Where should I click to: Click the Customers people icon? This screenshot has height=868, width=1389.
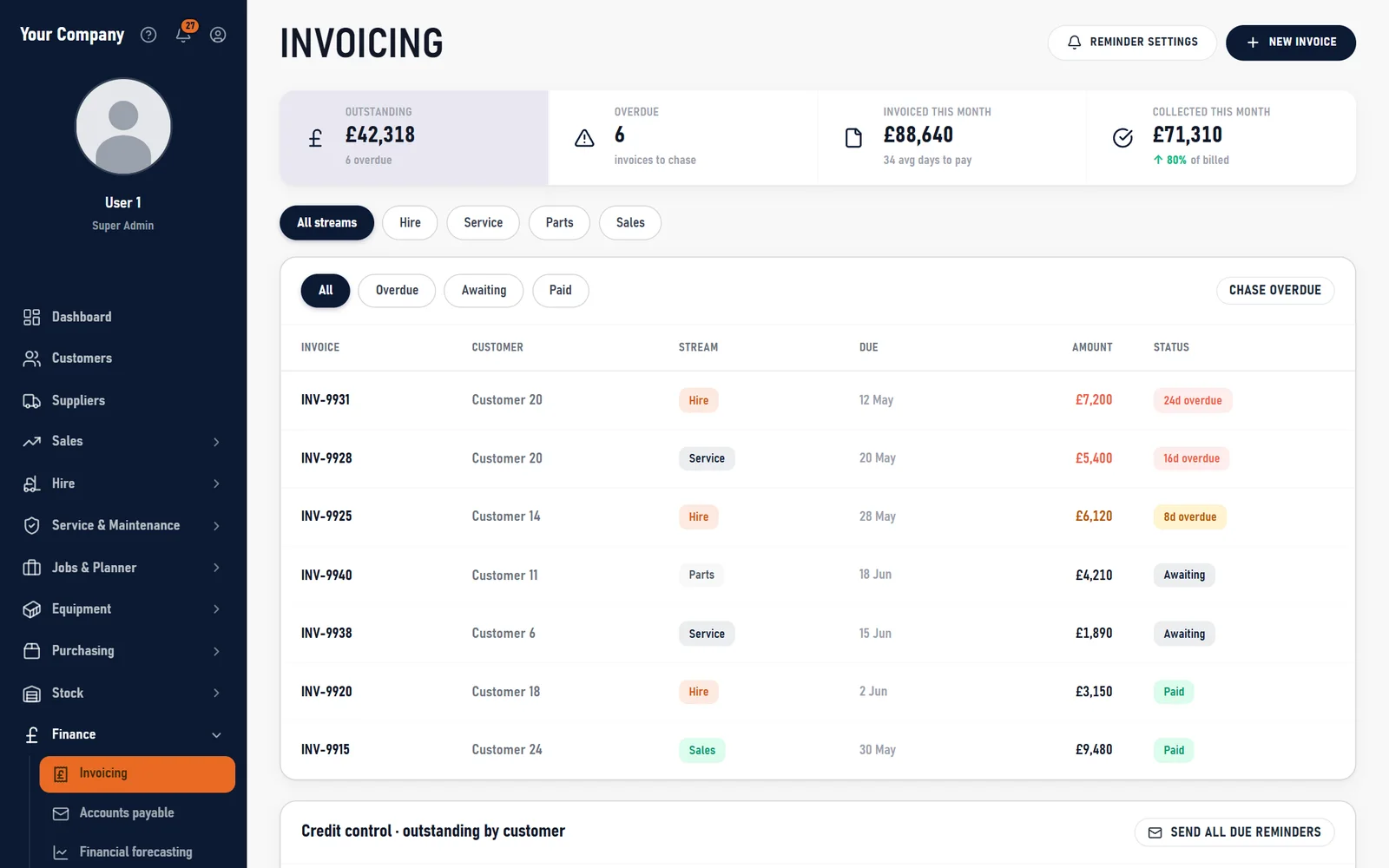[32, 358]
